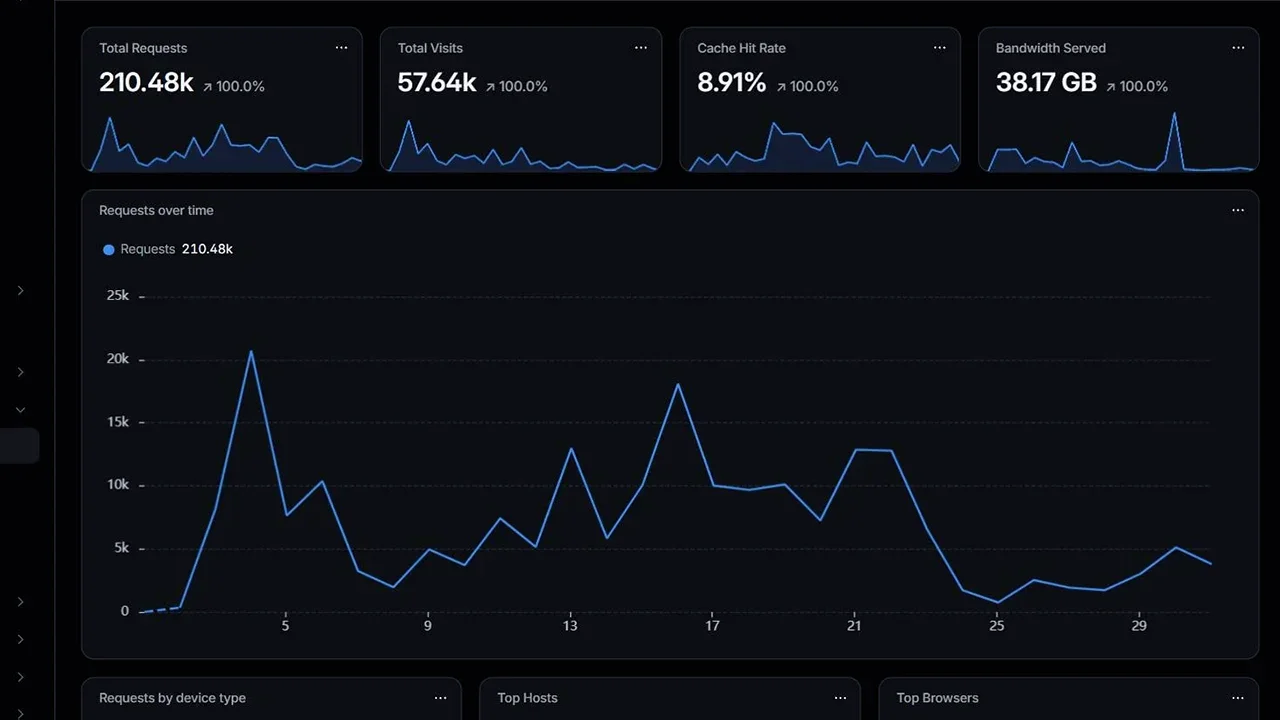Open the Top Hosts panel options menu

tap(840, 698)
